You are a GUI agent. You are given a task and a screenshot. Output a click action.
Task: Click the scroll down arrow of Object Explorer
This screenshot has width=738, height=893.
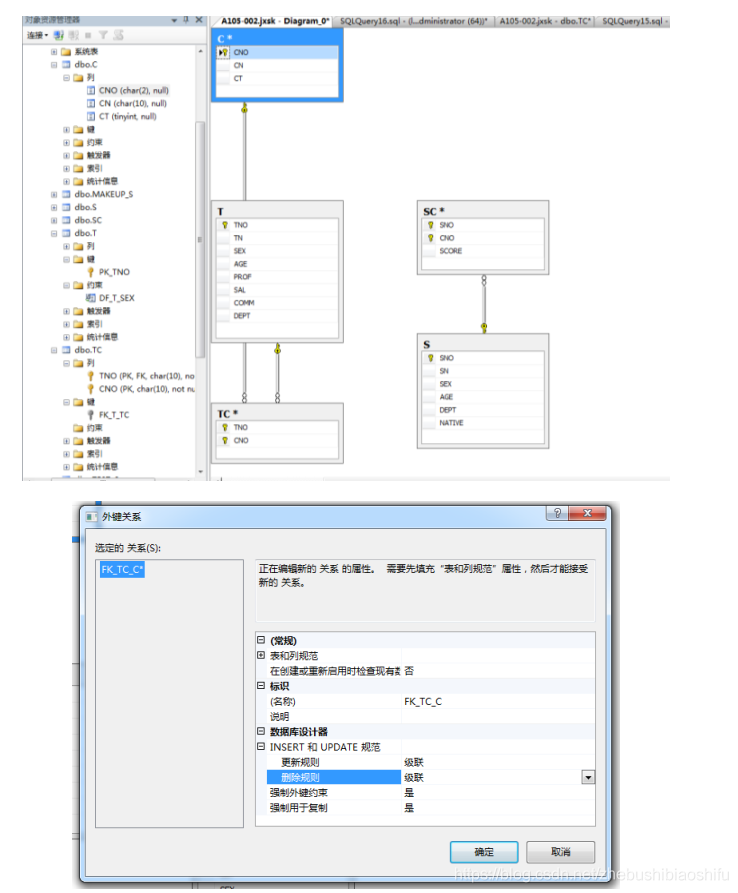pos(200,472)
